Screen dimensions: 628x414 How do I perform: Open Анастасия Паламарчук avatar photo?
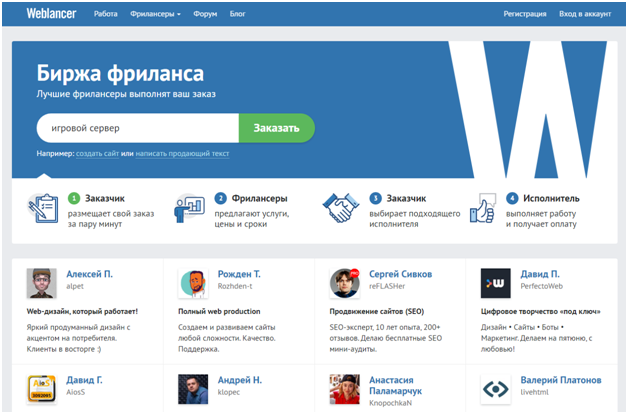click(x=344, y=389)
